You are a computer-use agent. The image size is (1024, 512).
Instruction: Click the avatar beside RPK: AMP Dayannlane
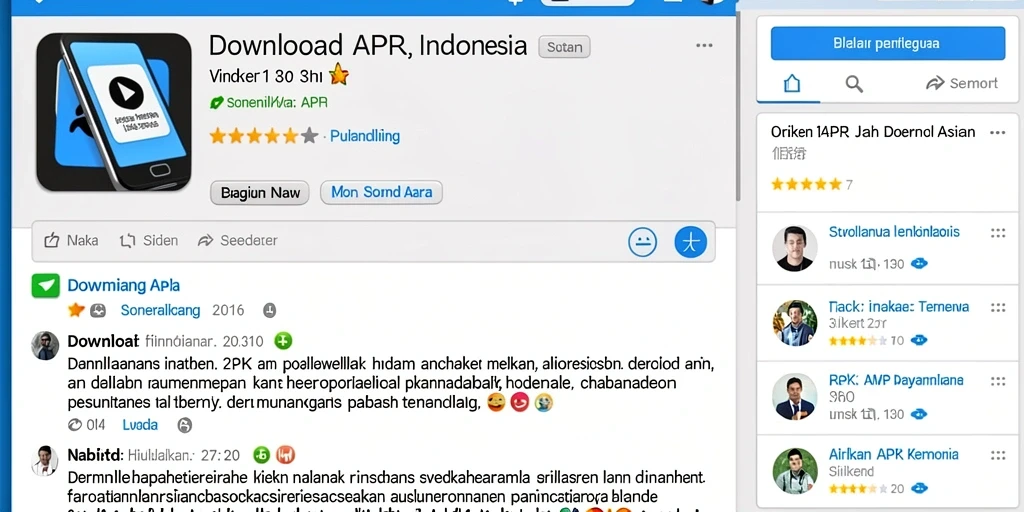pyautogui.click(x=795, y=396)
